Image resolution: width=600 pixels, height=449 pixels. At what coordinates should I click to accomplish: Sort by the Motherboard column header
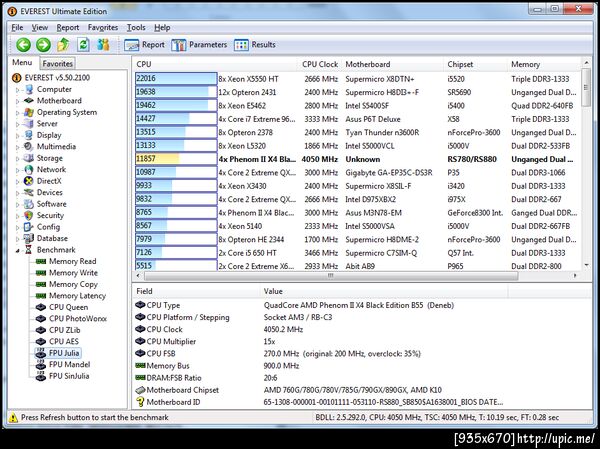coord(393,64)
